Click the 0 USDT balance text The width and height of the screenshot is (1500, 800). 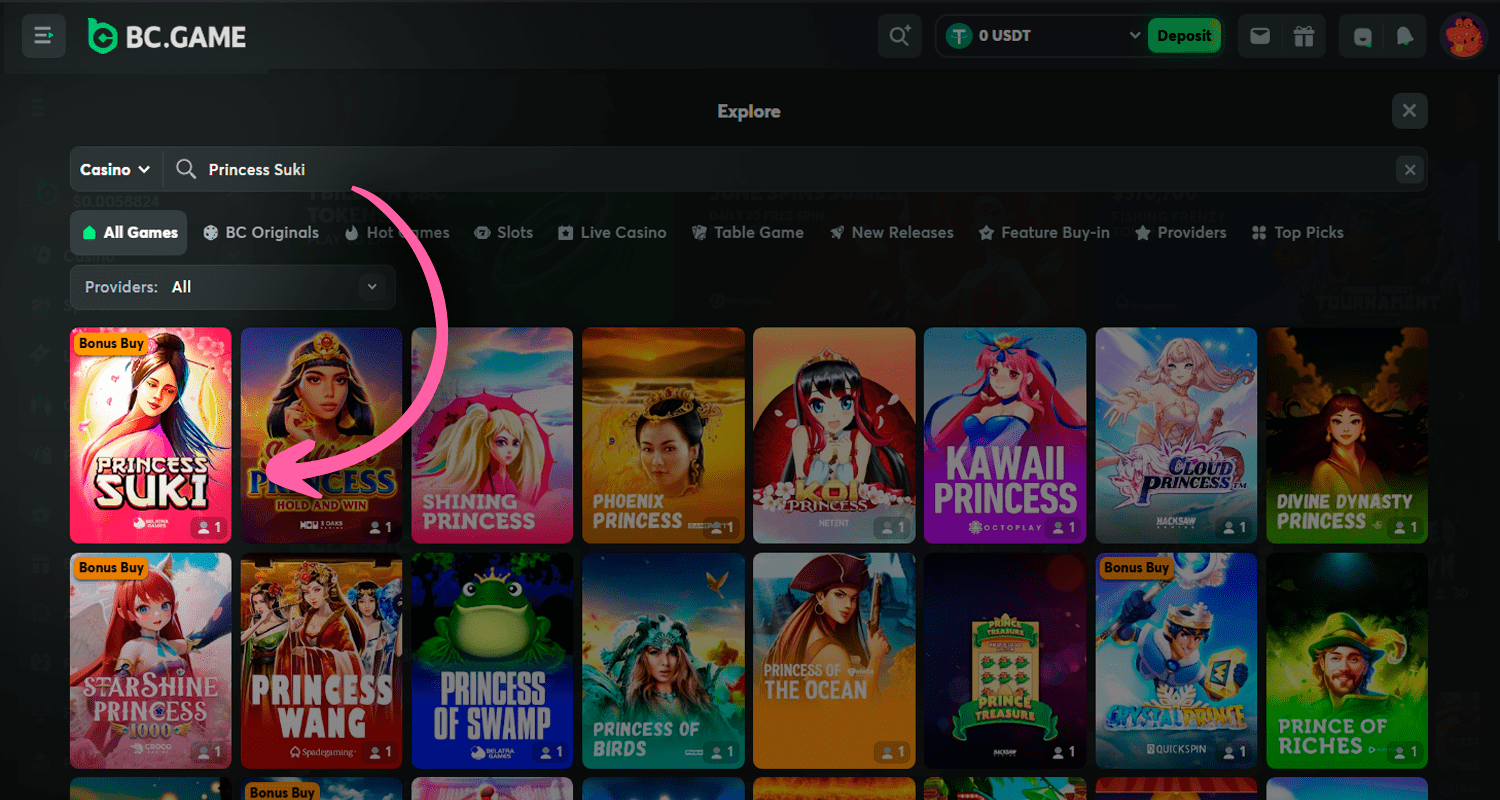[1005, 36]
